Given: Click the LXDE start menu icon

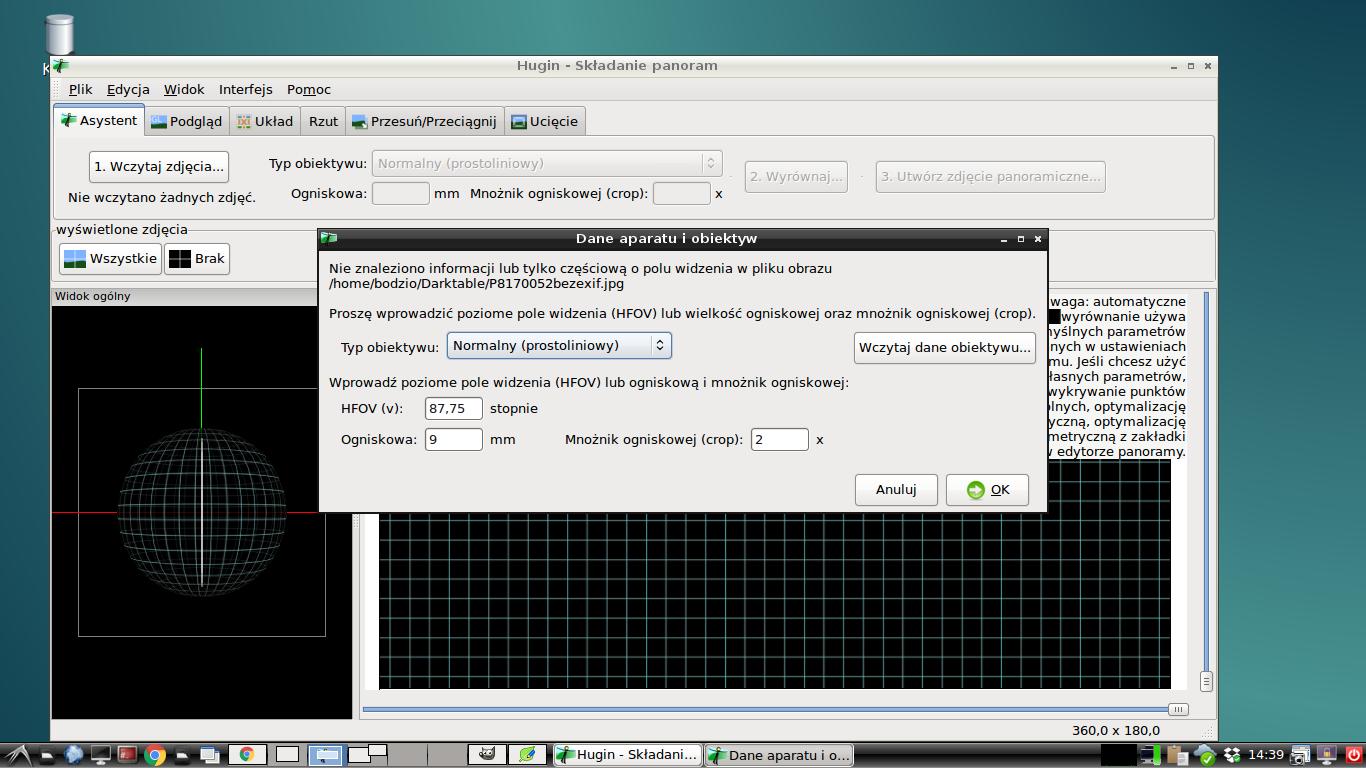Looking at the screenshot, I should coord(16,754).
